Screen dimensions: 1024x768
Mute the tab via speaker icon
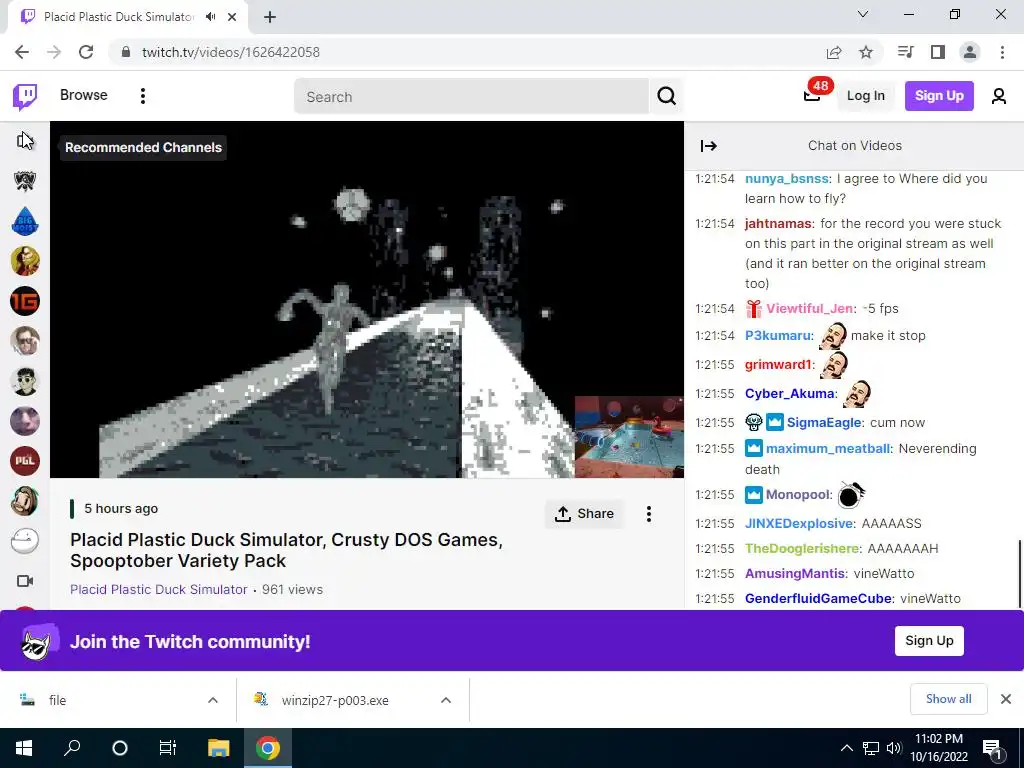(x=210, y=17)
